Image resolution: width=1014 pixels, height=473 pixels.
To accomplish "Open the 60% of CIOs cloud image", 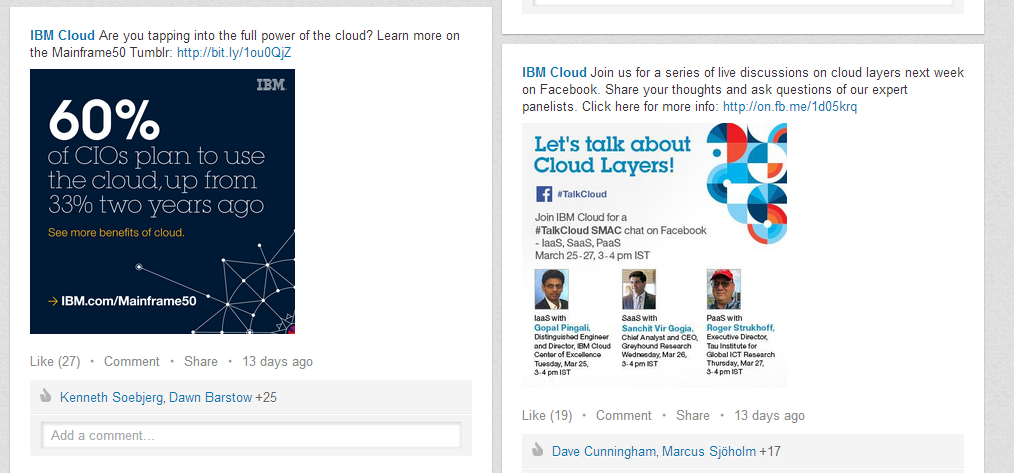I will (x=162, y=201).
